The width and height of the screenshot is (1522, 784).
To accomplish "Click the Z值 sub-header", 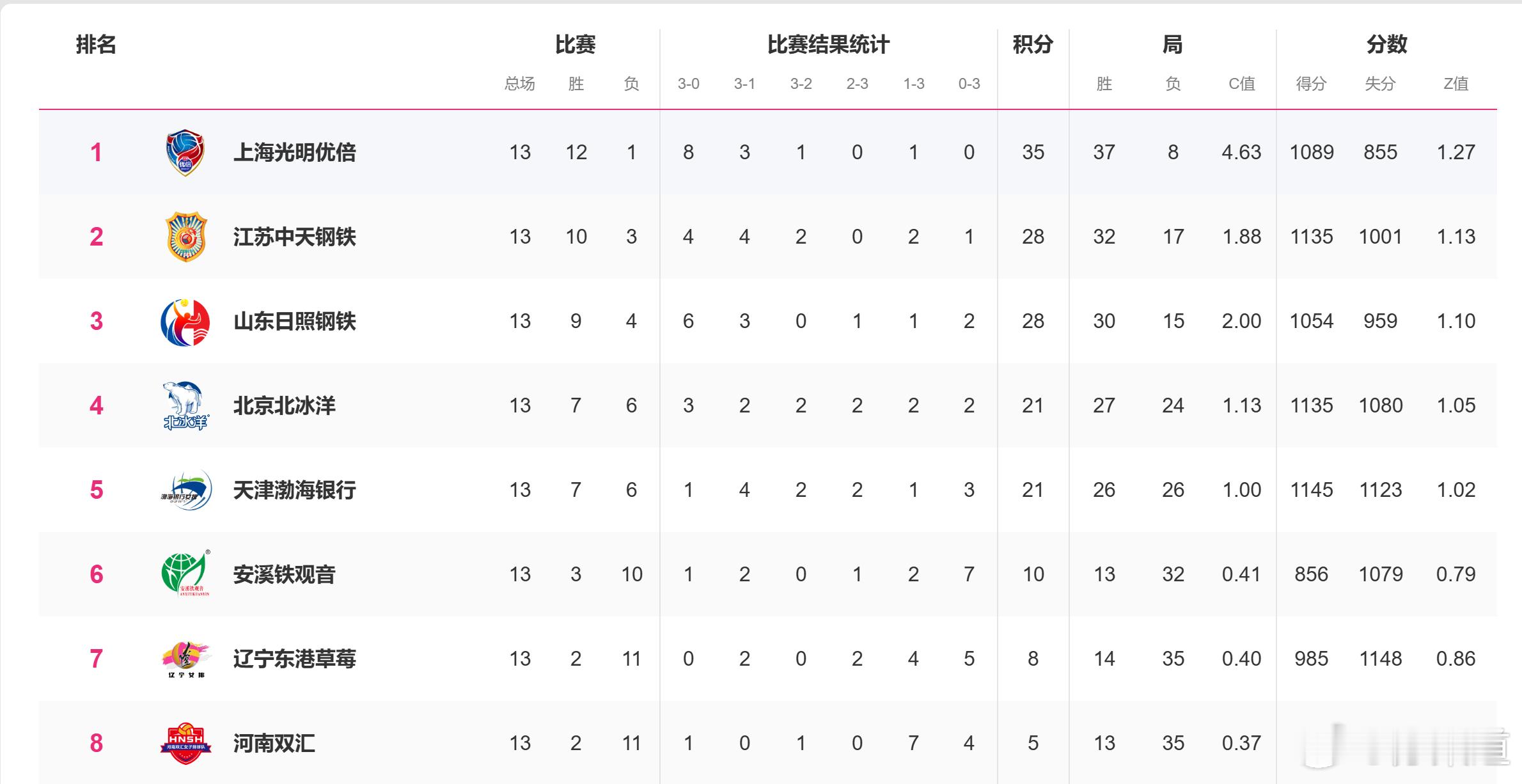I will click(1455, 84).
